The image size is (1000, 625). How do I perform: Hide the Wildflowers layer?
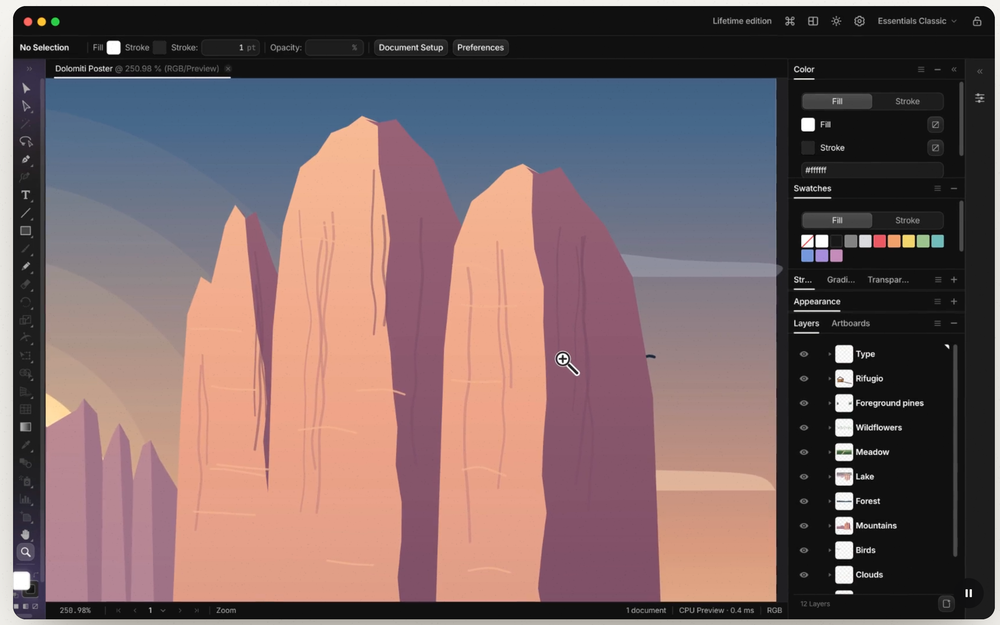(x=804, y=427)
